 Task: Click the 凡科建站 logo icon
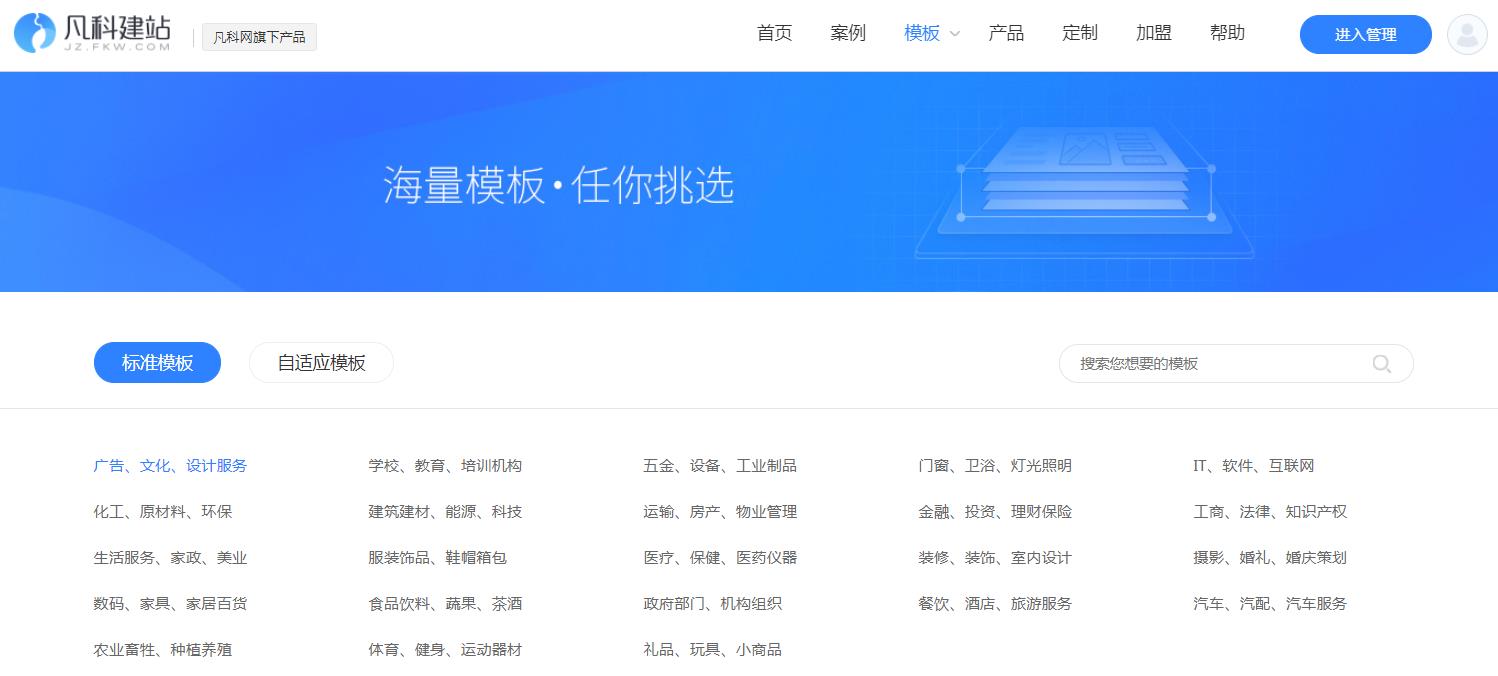point(35,33)
